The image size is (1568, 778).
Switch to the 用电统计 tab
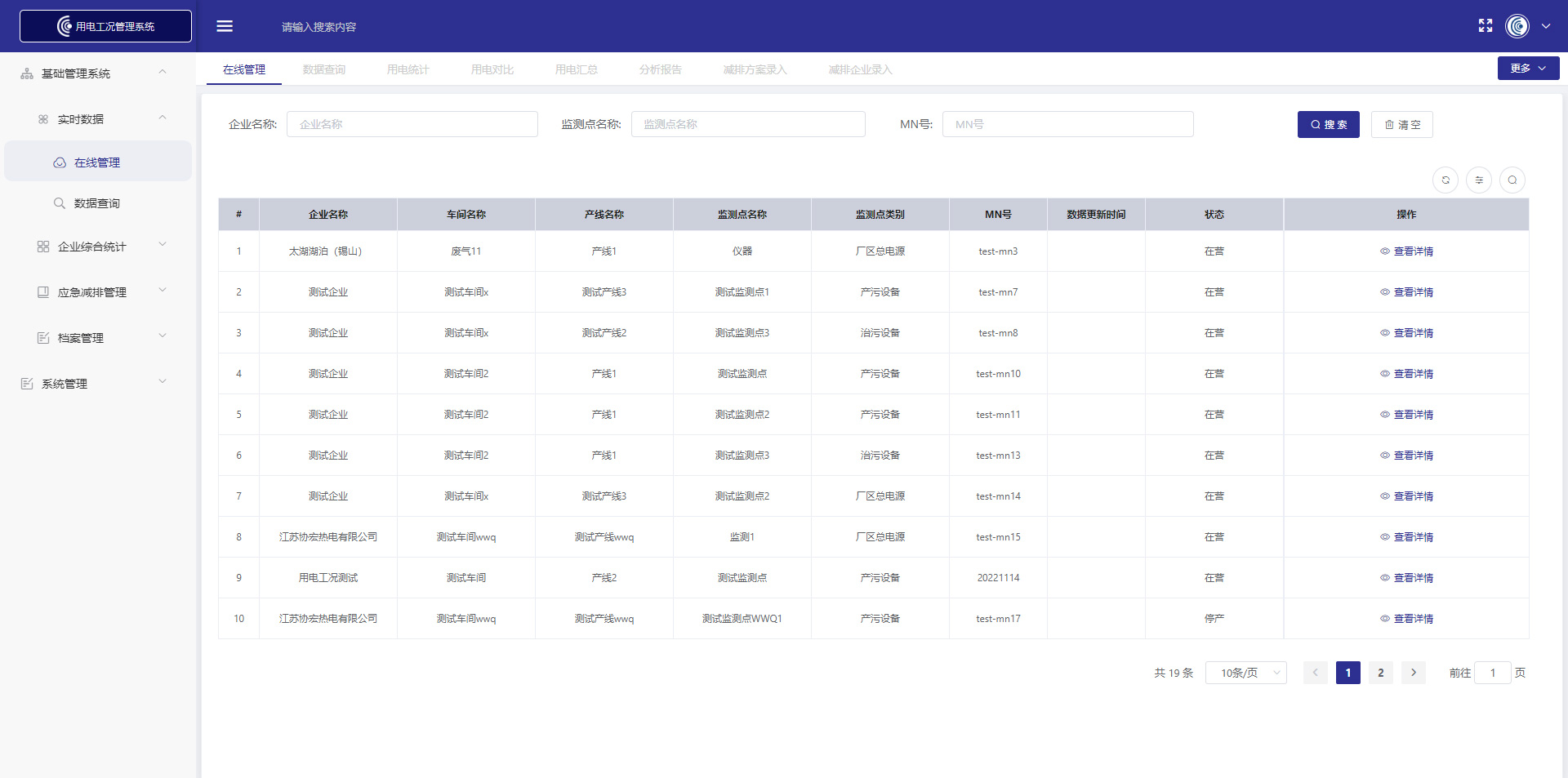tap(408, 69)
